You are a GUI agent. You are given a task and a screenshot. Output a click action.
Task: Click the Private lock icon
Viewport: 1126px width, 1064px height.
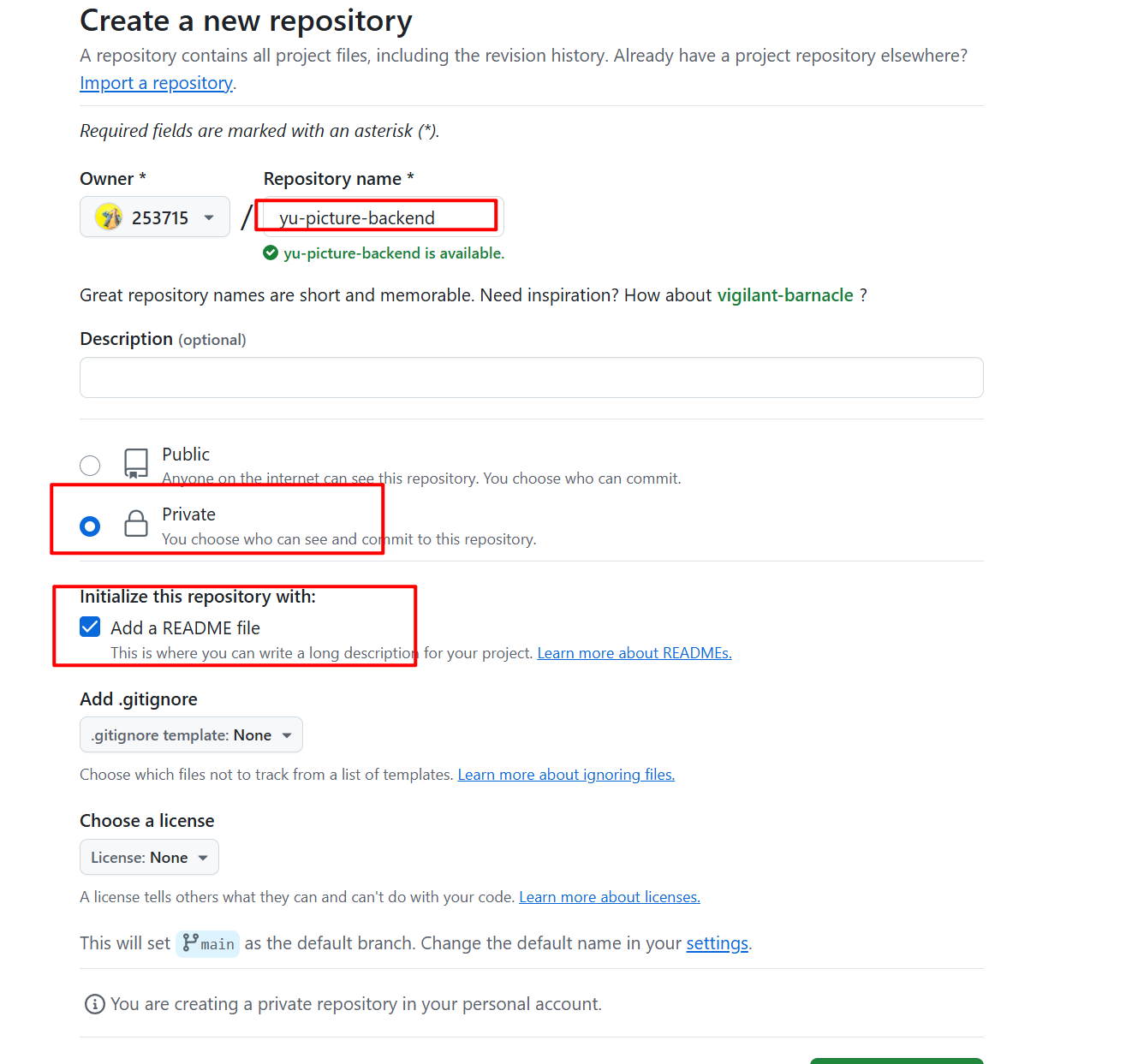[x=136, y=523]
